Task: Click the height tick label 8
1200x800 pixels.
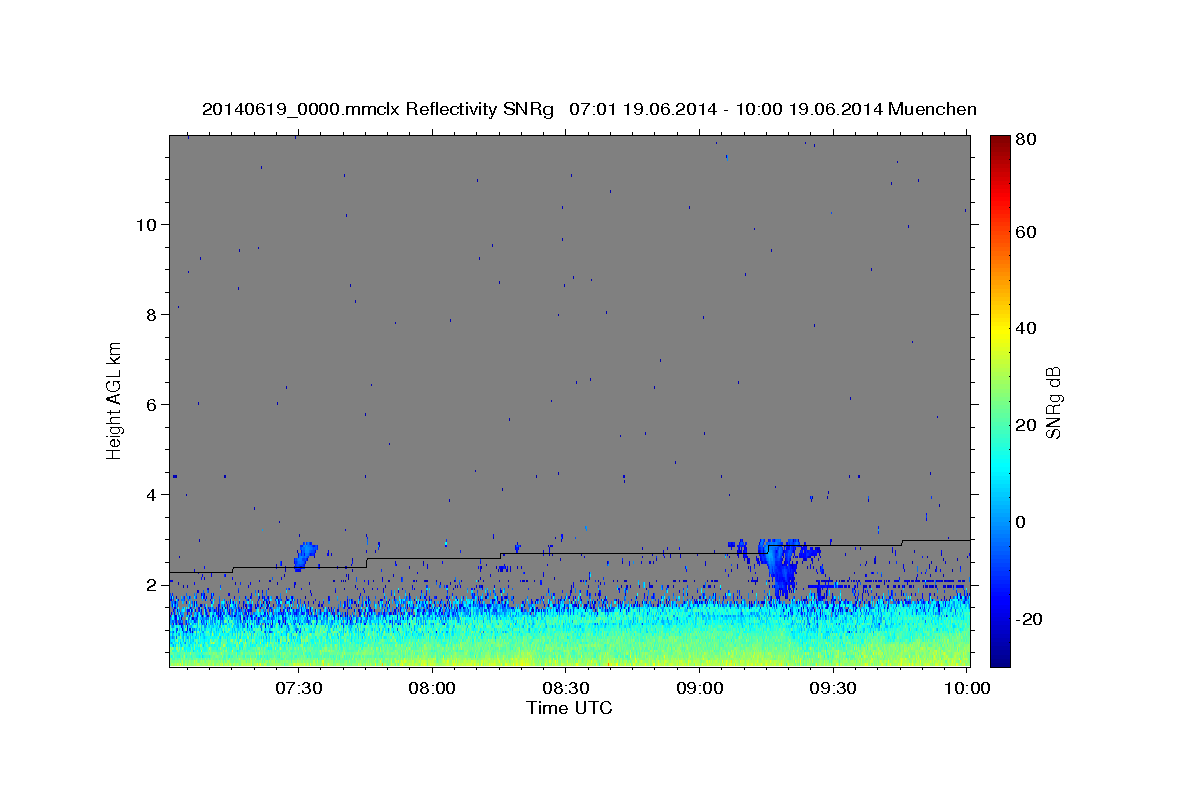Action: pyautogui.click(x=151, y=314)
